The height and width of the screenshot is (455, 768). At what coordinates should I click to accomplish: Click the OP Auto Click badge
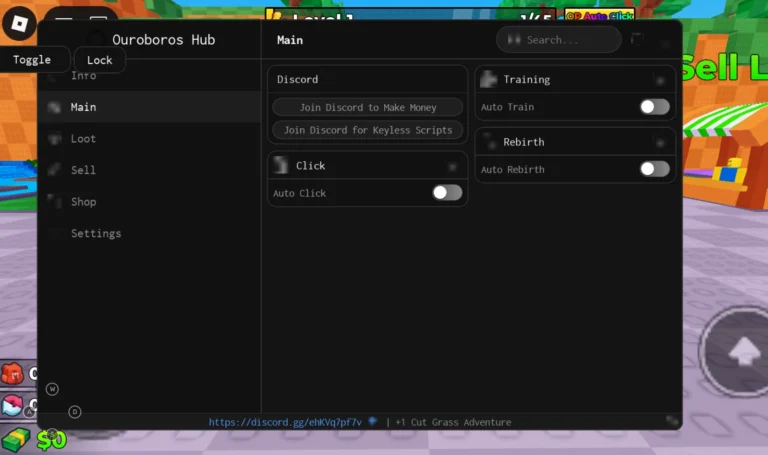coord(600,15)
